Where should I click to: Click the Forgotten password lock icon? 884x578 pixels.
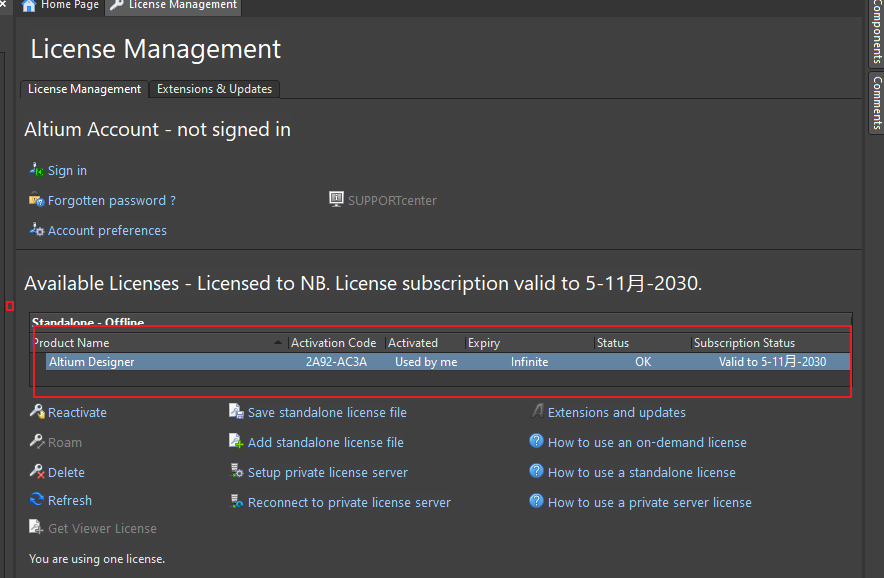coord(37,199)
